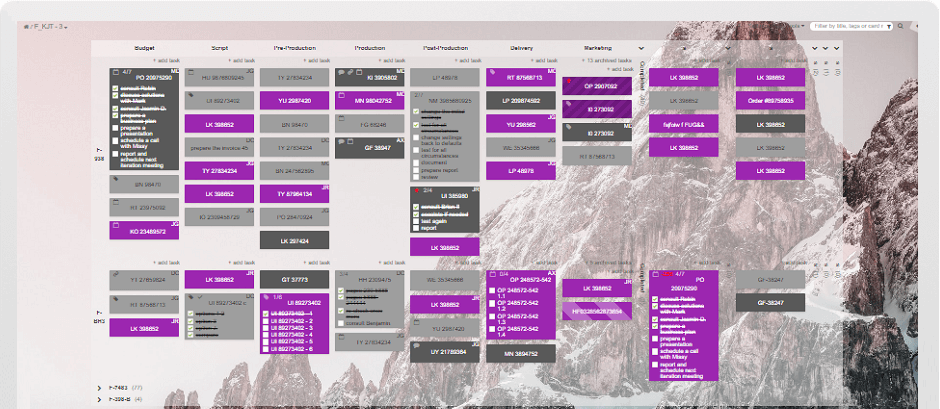This screenshot has height=409, width=940.
Task: Click 'add task' above purple RT 87568713 card
Action: point(543,61)
